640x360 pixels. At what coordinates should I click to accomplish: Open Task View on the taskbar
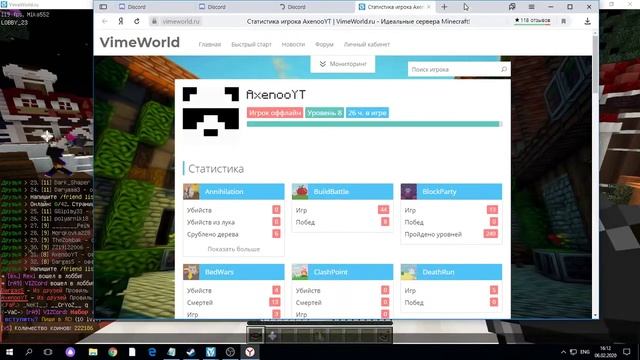48,352
